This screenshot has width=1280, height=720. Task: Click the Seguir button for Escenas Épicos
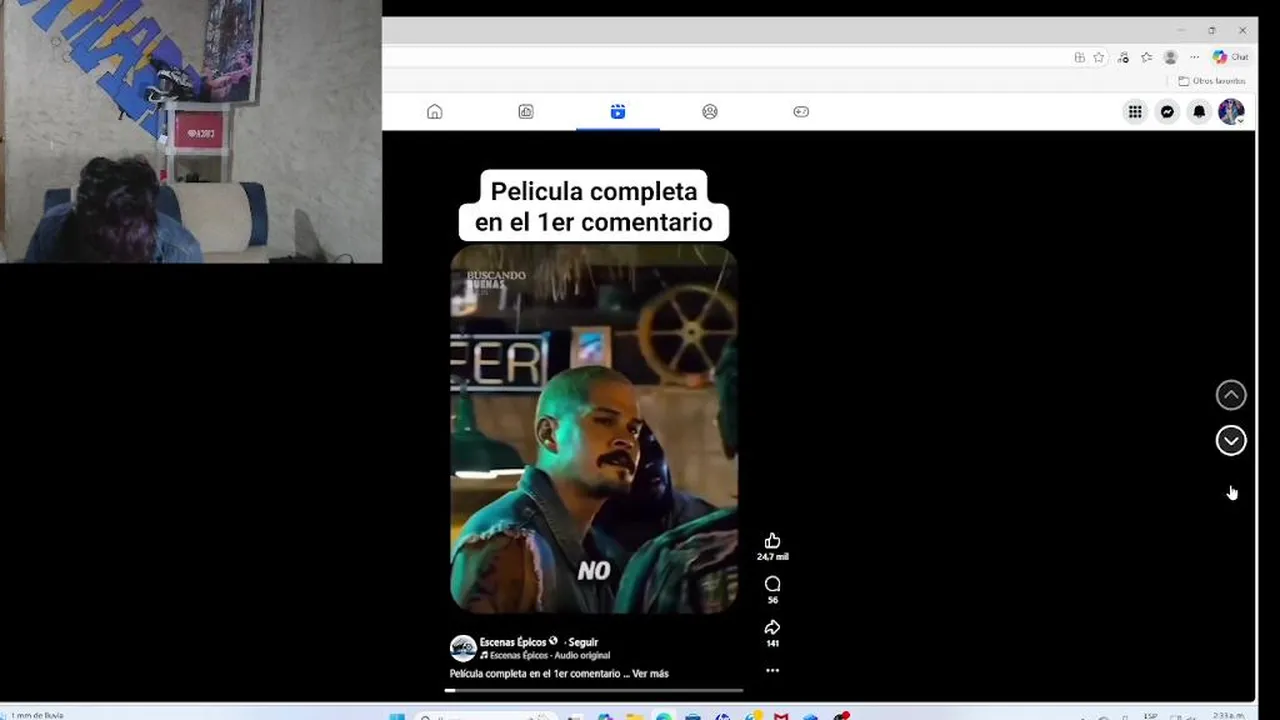[583, 642]
